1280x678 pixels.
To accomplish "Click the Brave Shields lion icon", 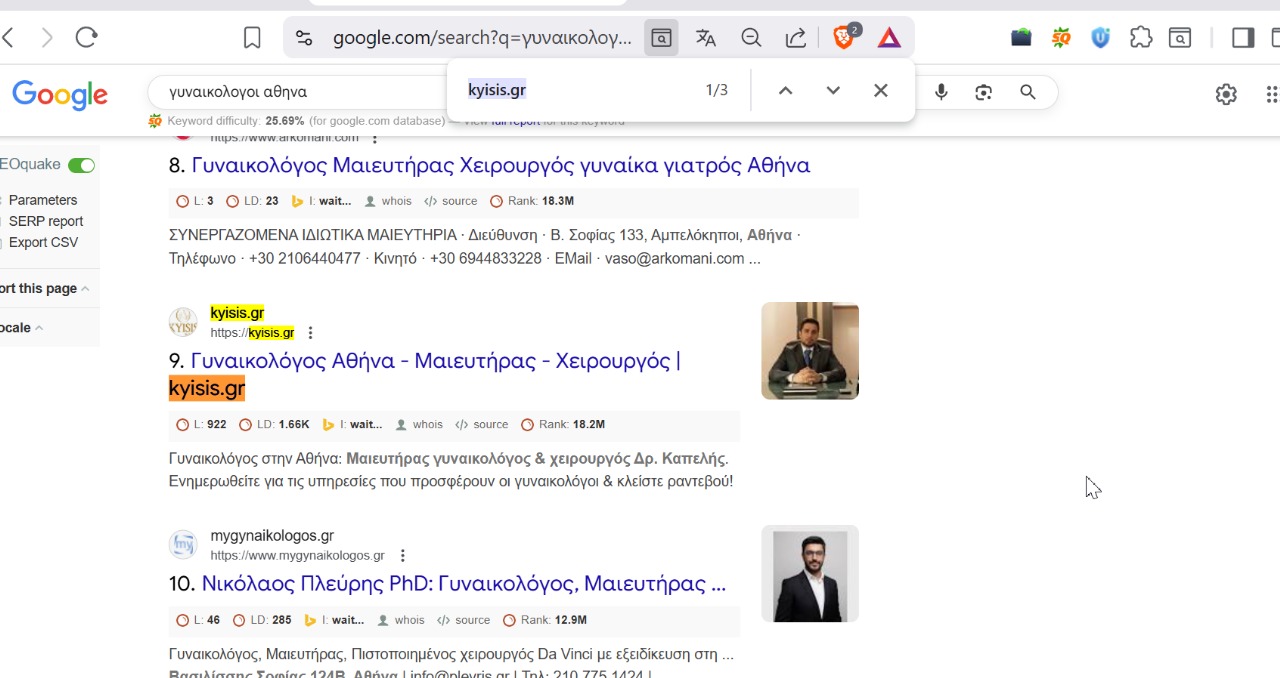I will click(x=844, y=38).
